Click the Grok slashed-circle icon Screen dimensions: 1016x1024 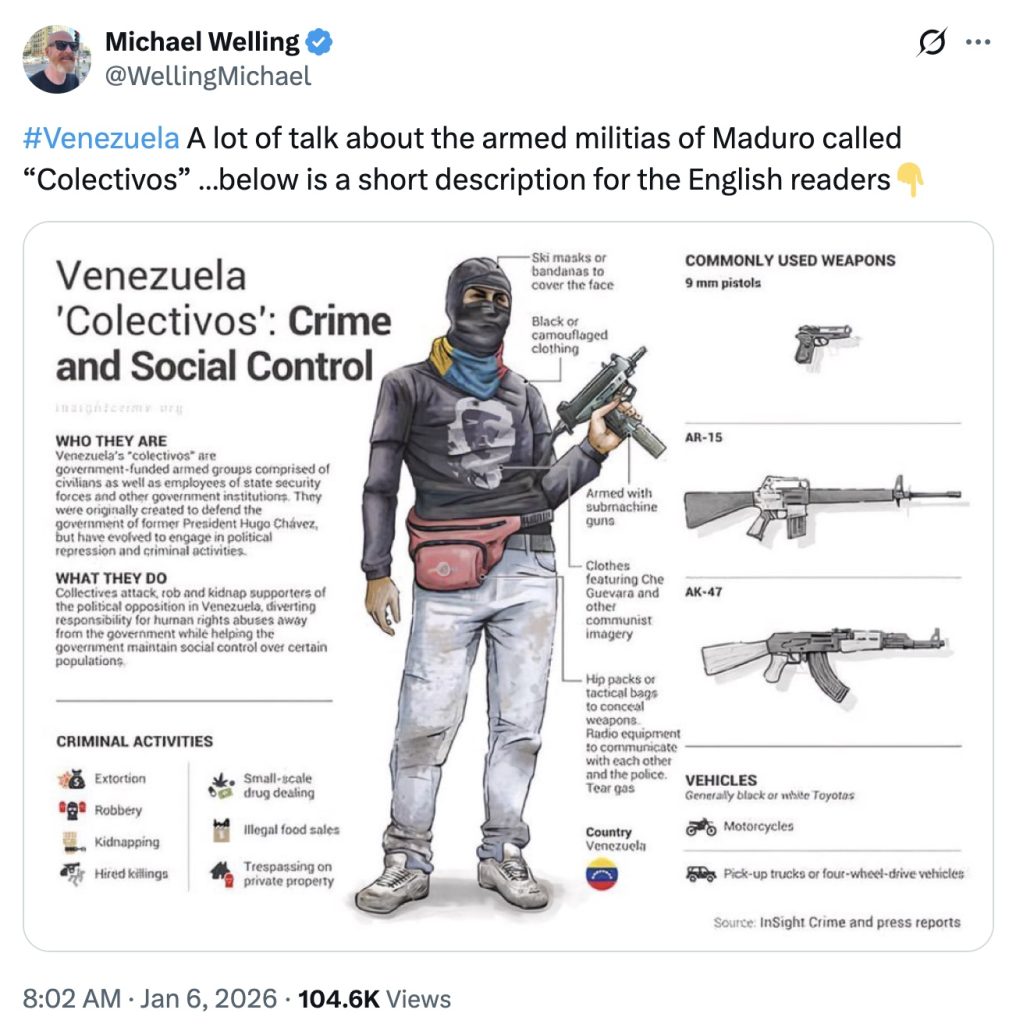tap(931, 42)
